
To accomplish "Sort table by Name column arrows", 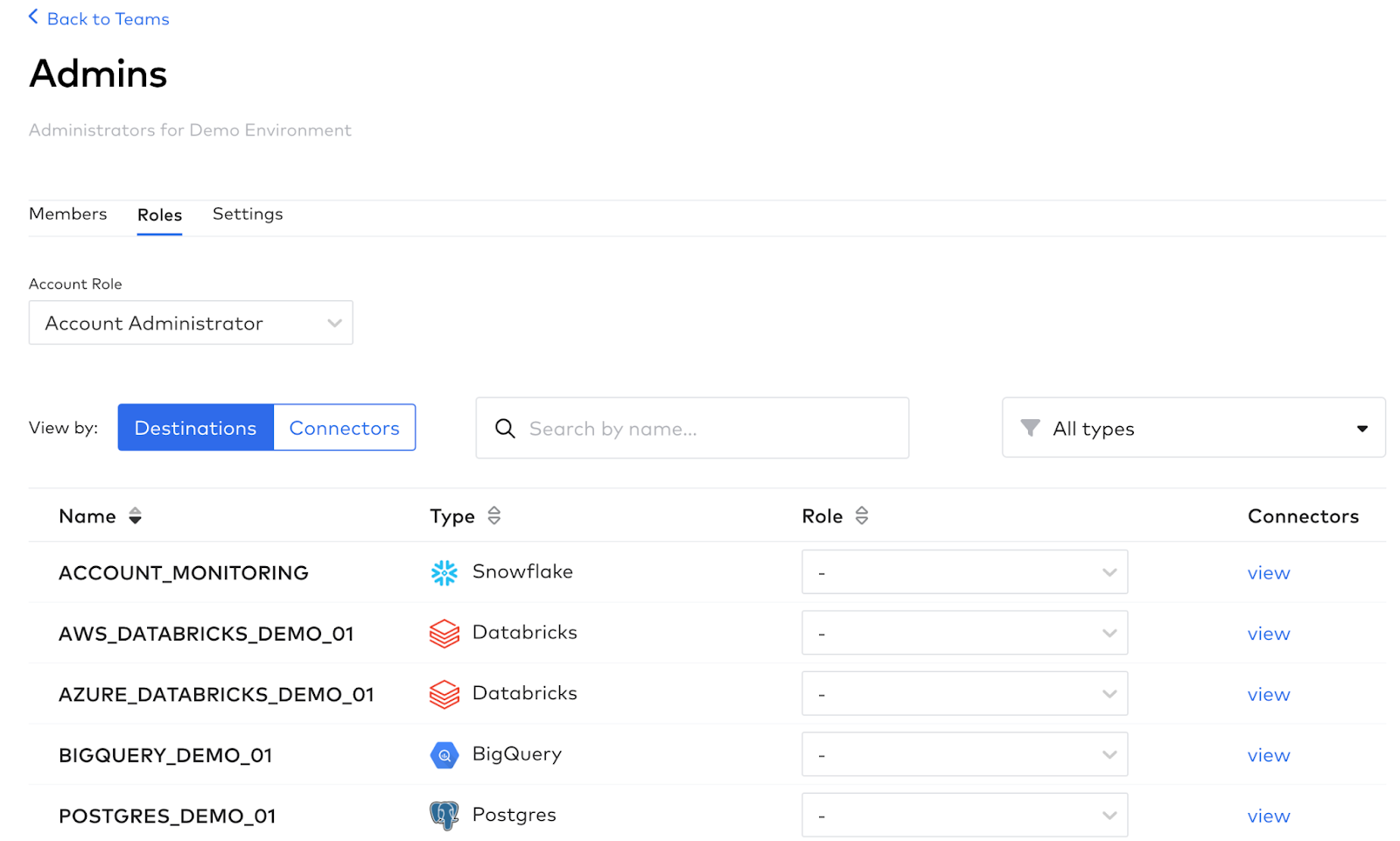I will point(135,516).
